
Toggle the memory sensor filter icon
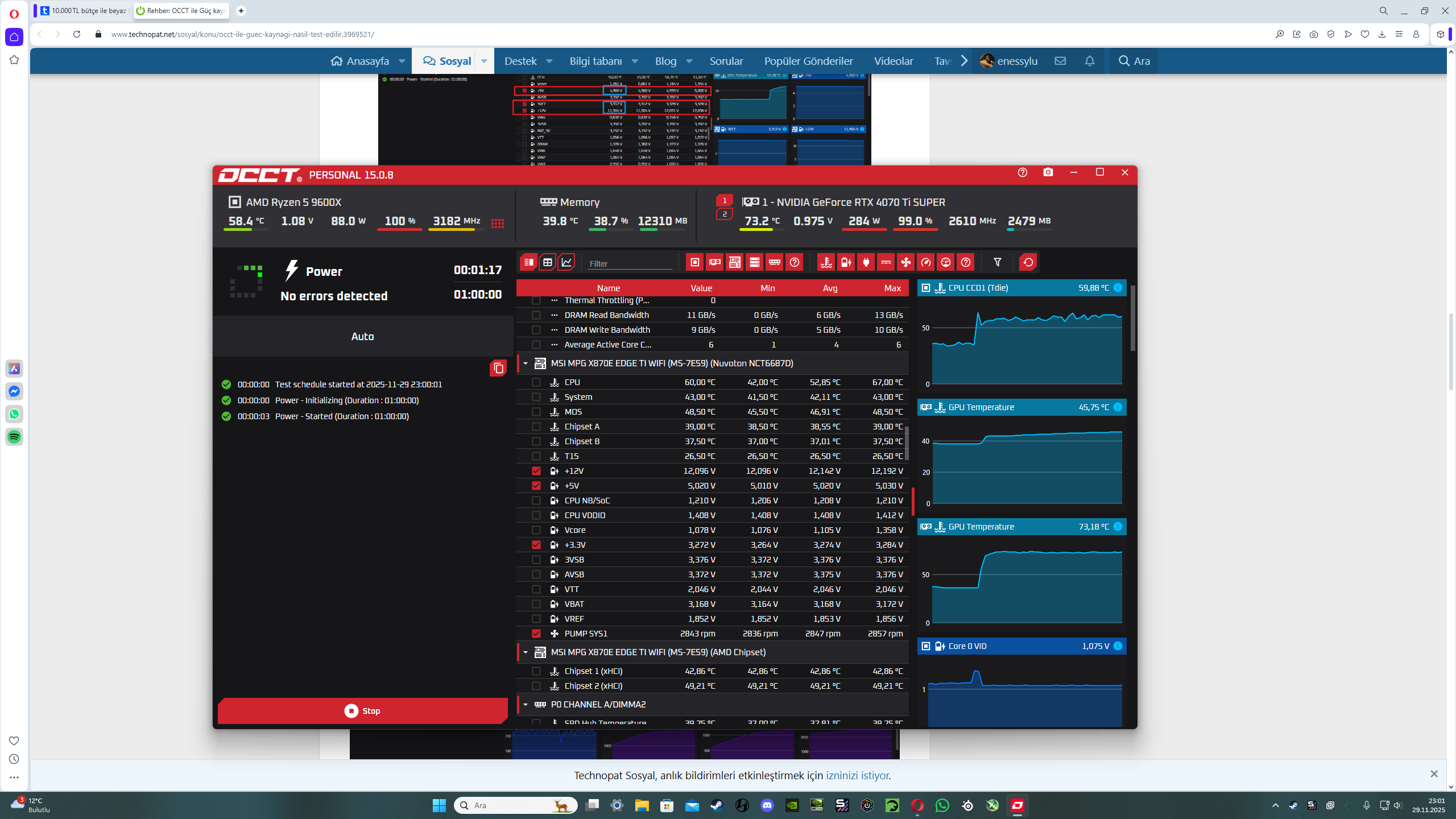coord(774,262)
